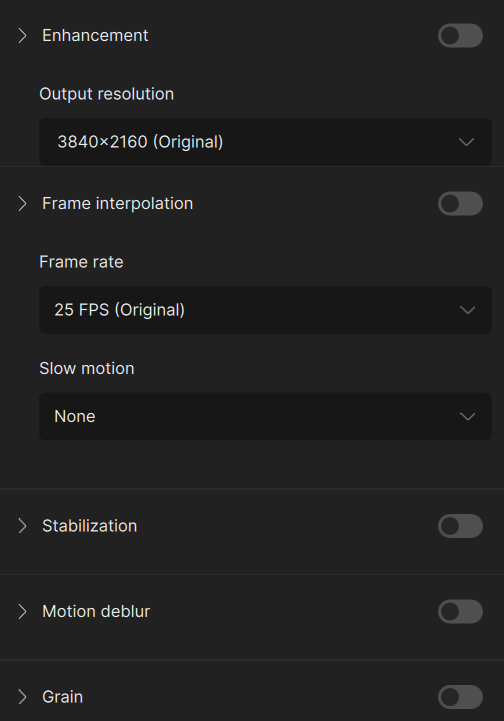The height and width of the screenshot is (721, 504).
Task: Click the Grain section heading text
Action: pos(63,697)
